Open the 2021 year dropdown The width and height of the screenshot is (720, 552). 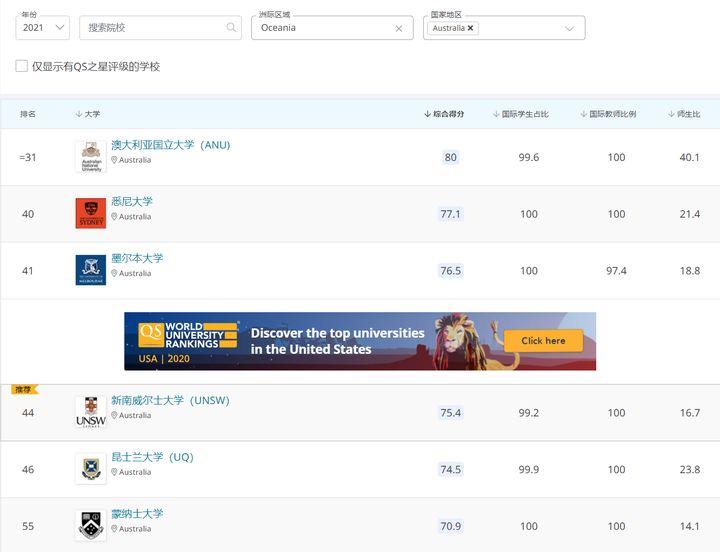42,28
